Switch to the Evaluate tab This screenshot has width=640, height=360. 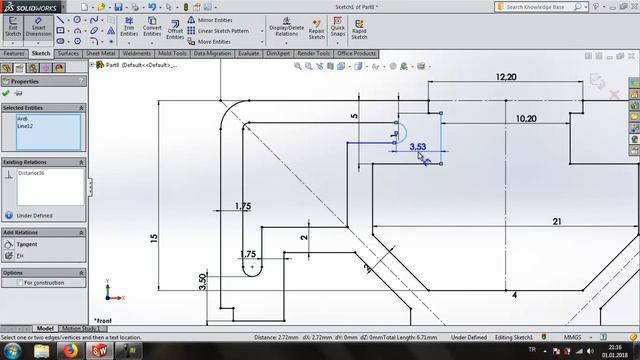[249, 53]
